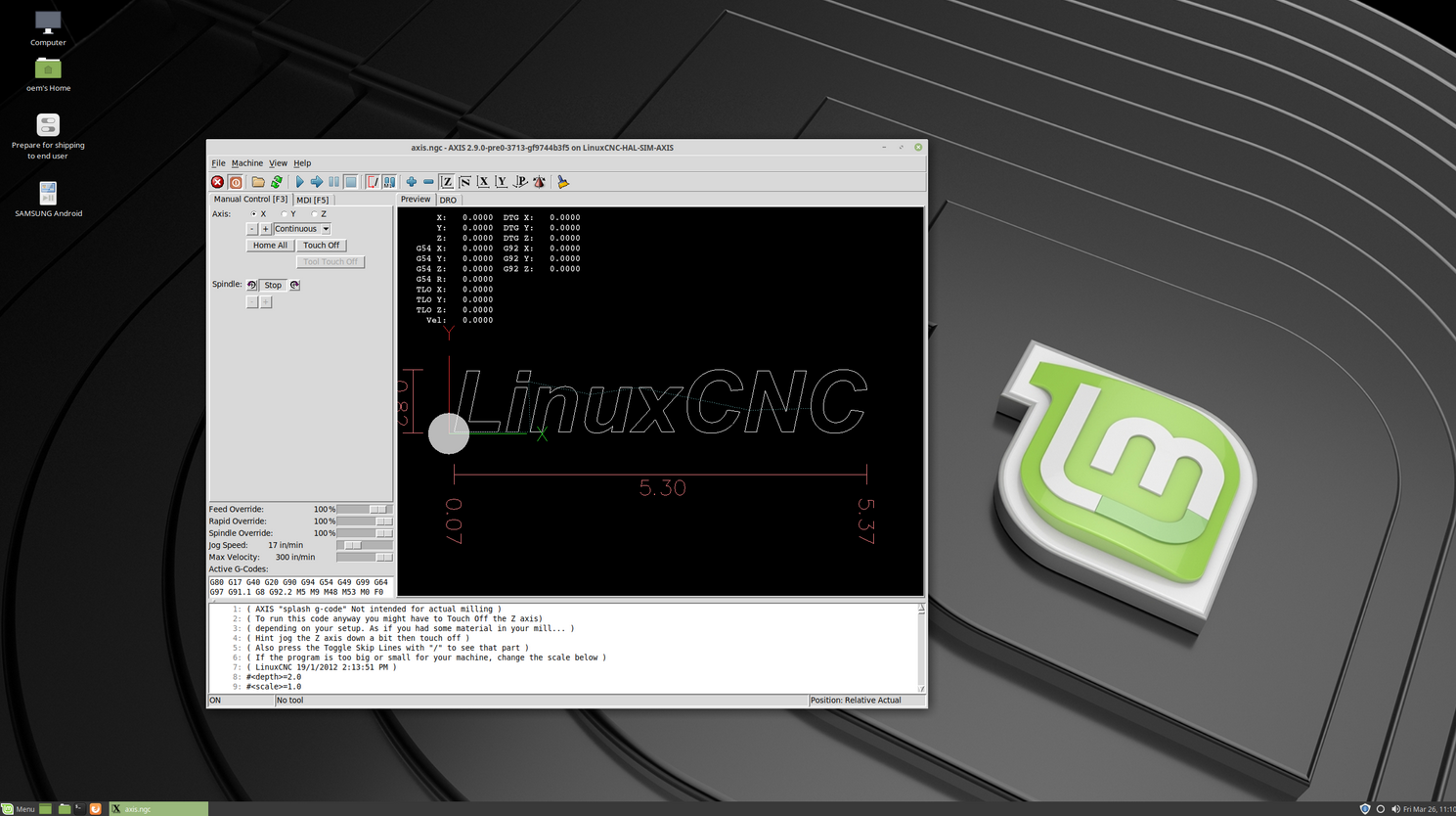Image resolution: width=1456 pixels, height=816 pixels.
Task: Click the Active G-Codes text box
Action: click(x=301, y=587)
